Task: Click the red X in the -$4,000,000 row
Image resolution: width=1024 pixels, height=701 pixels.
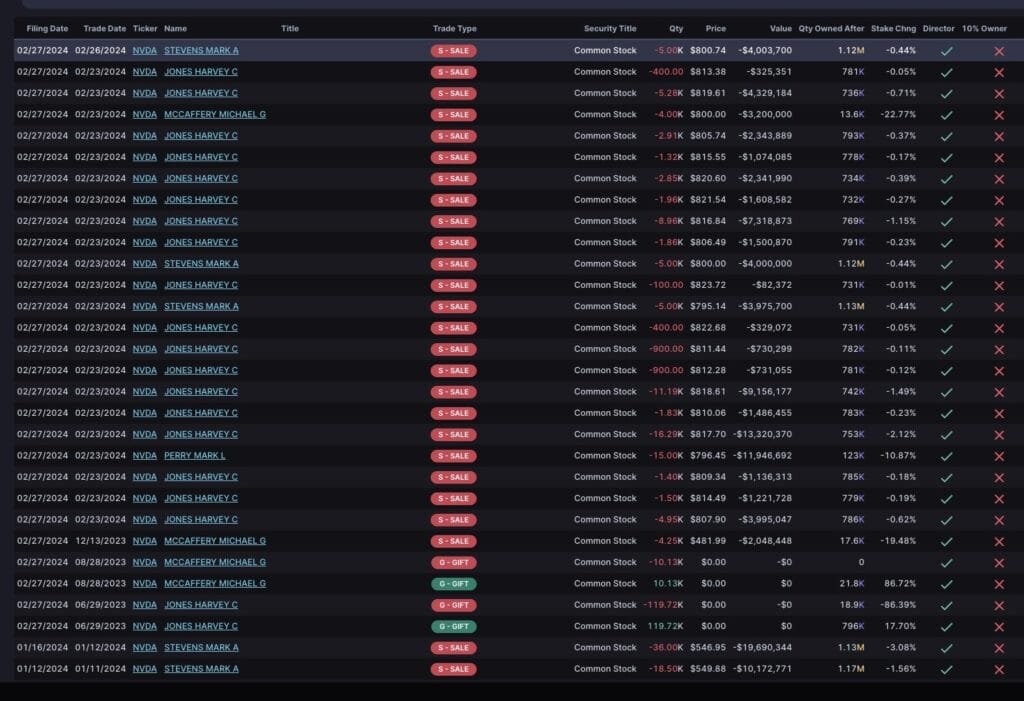Action: pos(999,265)
